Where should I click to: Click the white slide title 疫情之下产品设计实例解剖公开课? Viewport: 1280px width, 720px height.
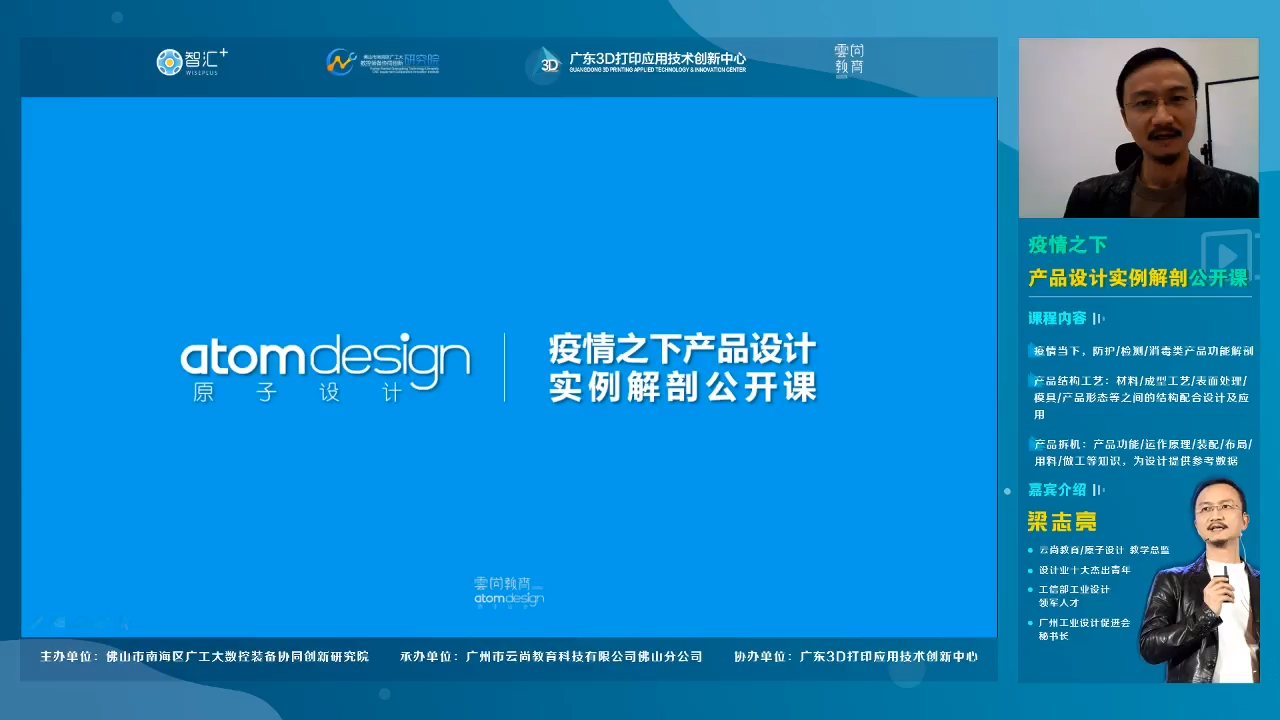coord(683,367)
